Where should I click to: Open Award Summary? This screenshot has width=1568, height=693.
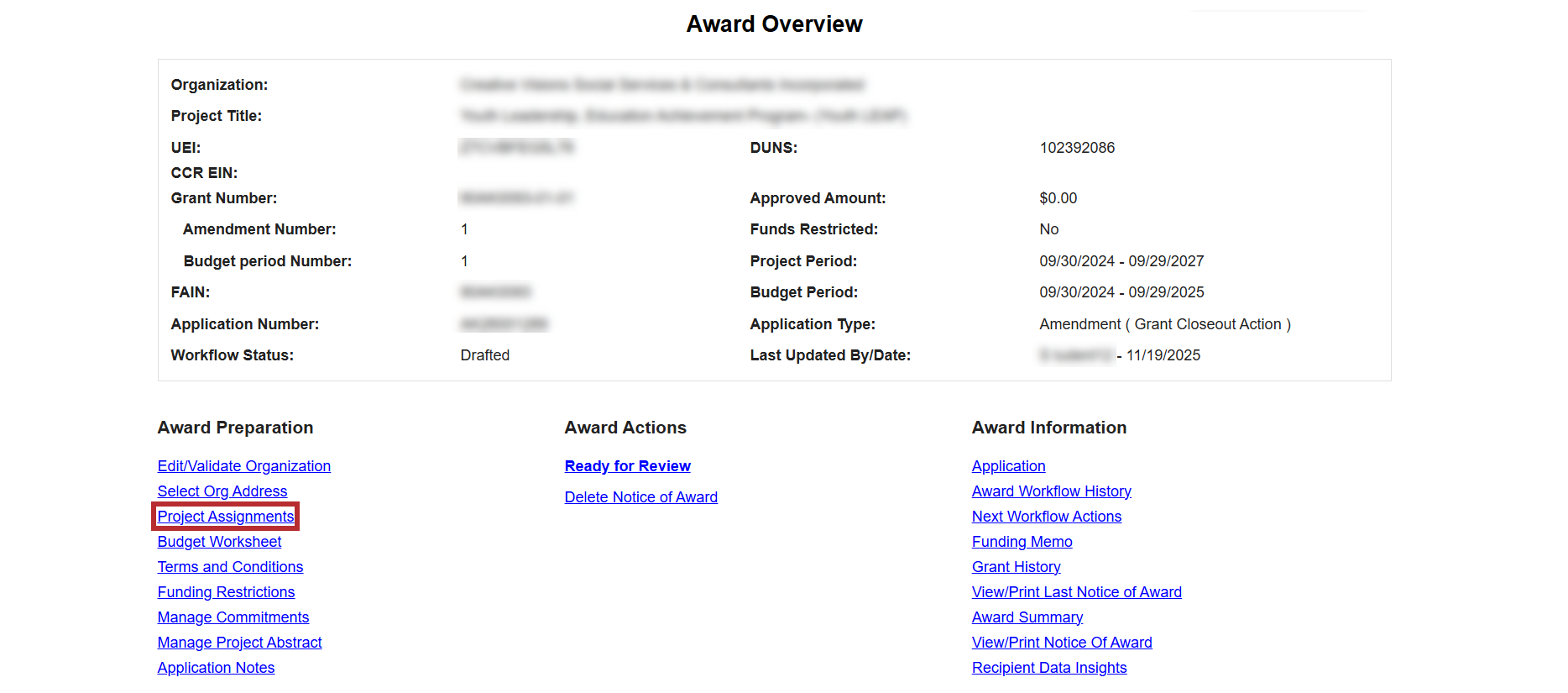click(1027, 617)
